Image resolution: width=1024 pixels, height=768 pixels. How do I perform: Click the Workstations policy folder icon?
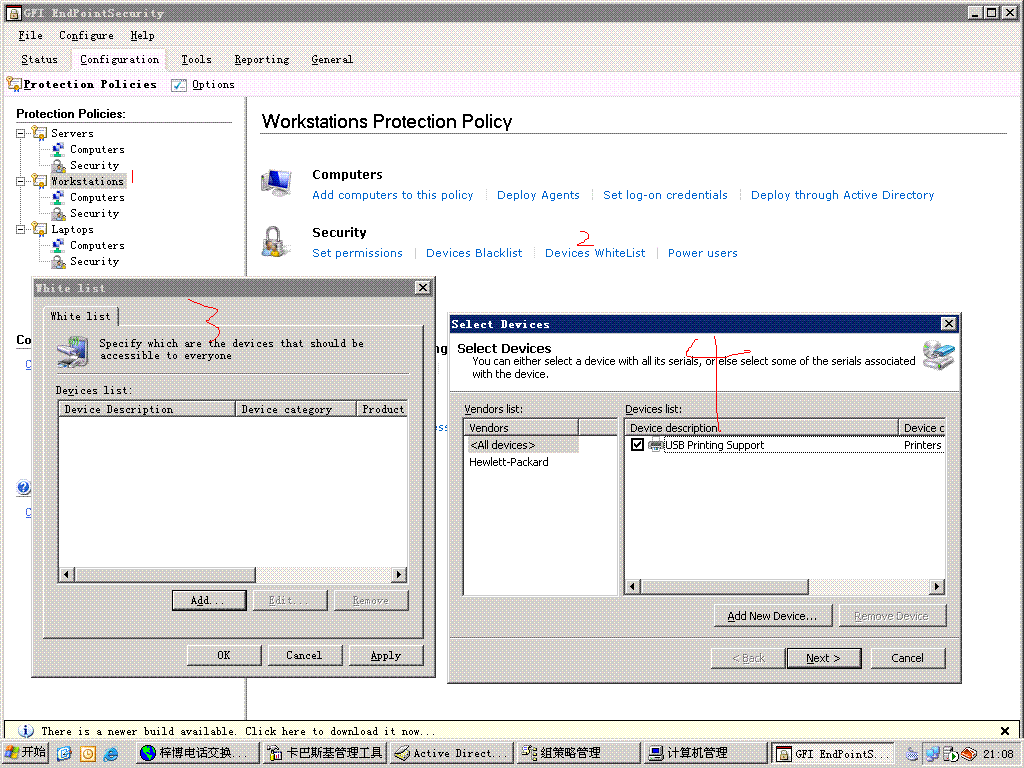[39, 181]
